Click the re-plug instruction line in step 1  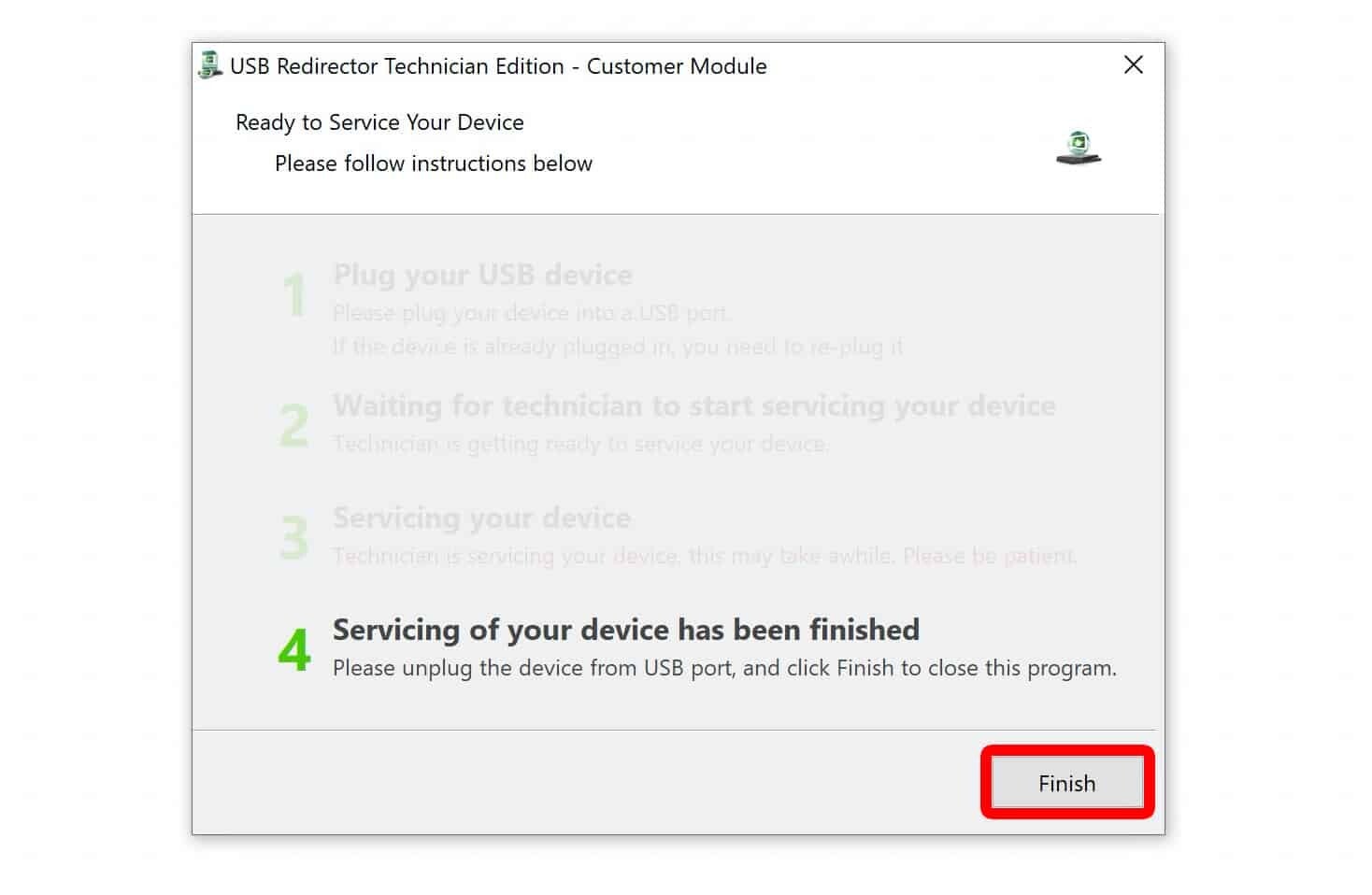tap(618, 347)
